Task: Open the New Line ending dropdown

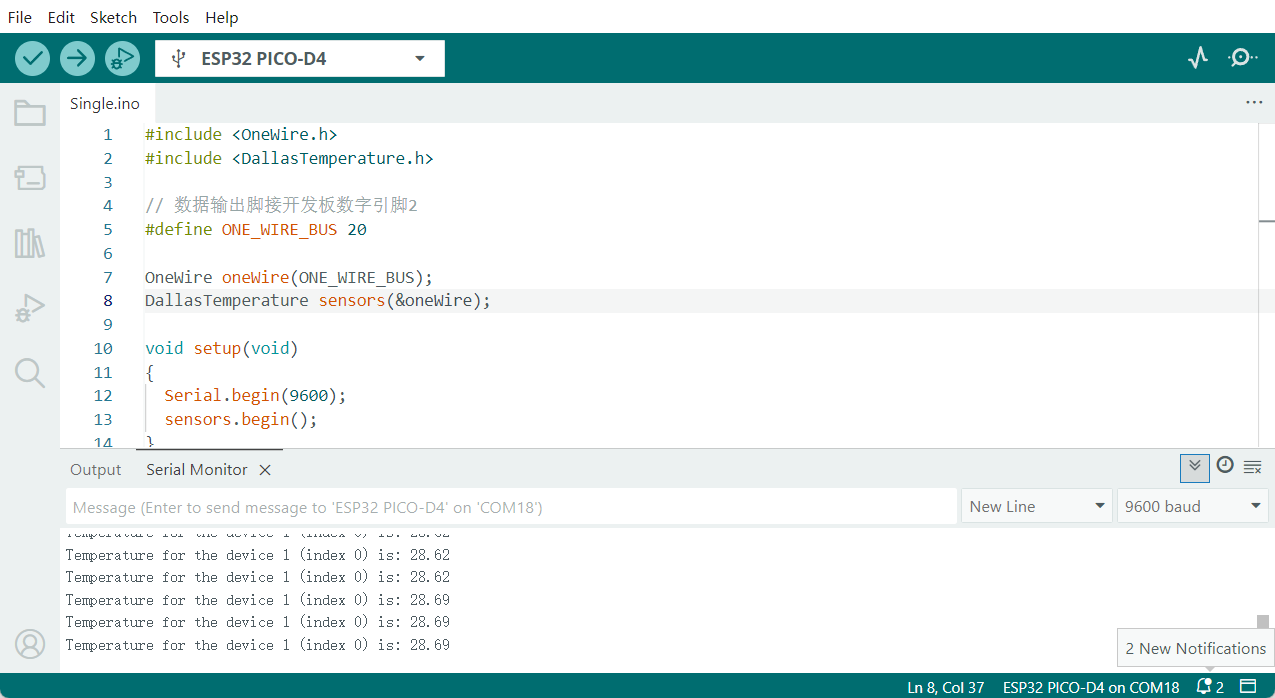Action: pyautogui.click(x=1037, y=506)
